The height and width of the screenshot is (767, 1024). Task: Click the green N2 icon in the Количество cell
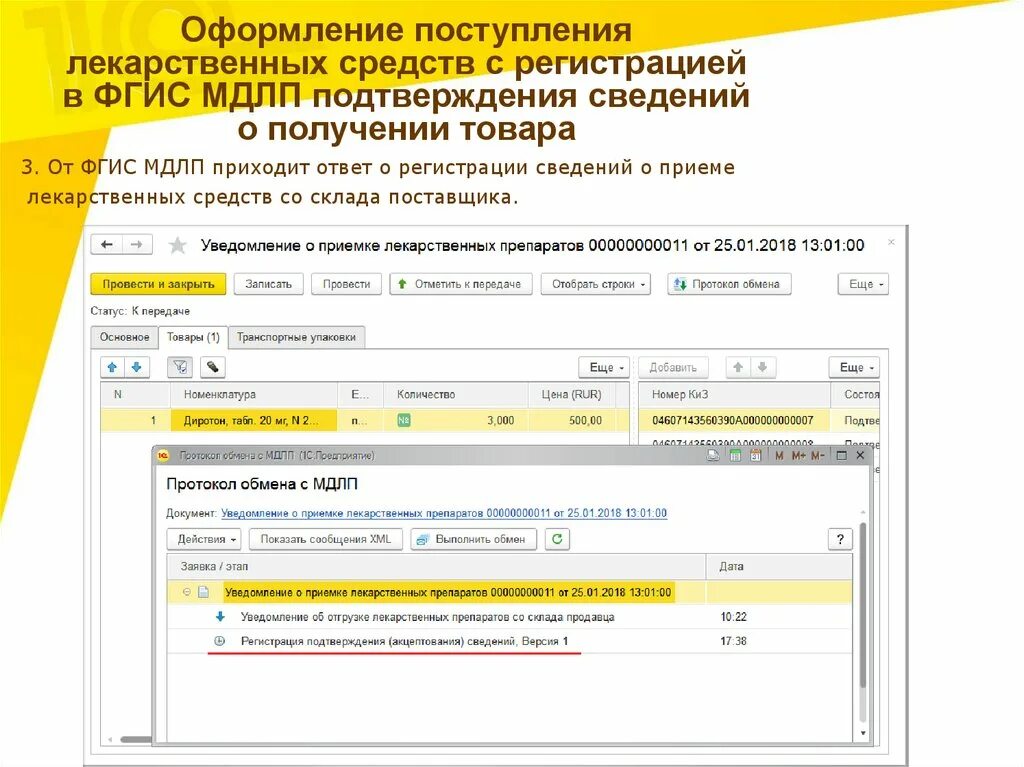404,420
